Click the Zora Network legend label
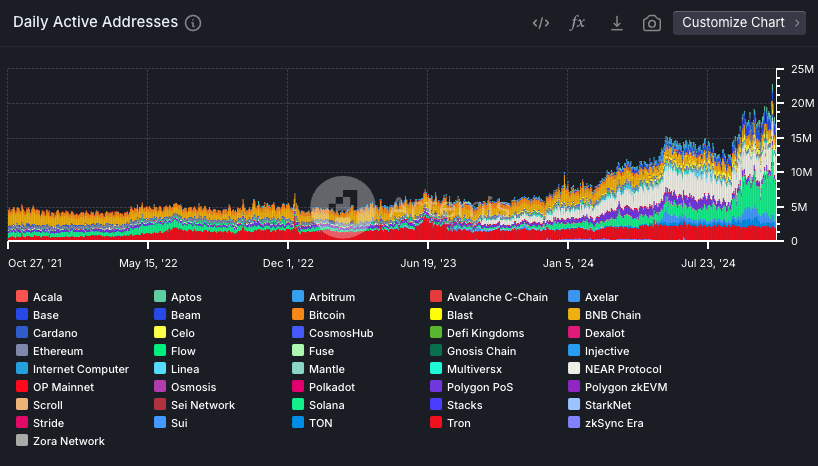This screenshot has height=466, width=818. pyautogui.click(x=68, y=441)
